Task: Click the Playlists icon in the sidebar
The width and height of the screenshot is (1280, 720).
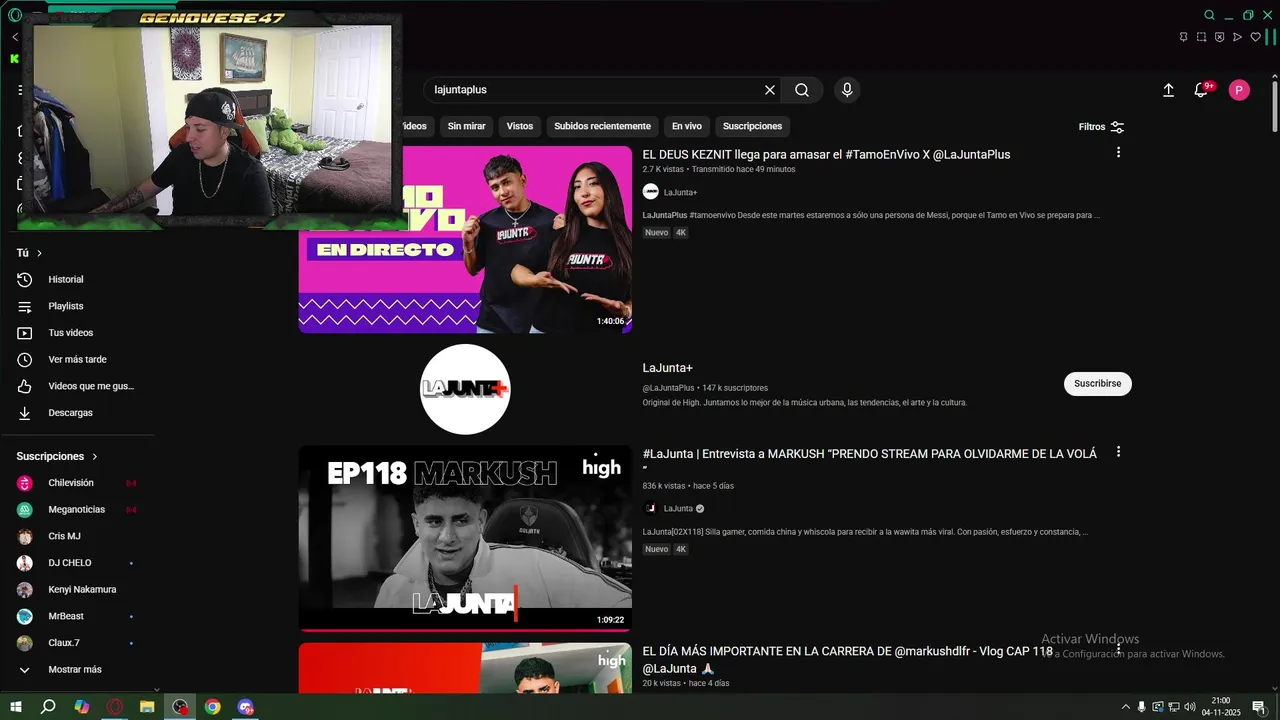Action: click(25, 306)
